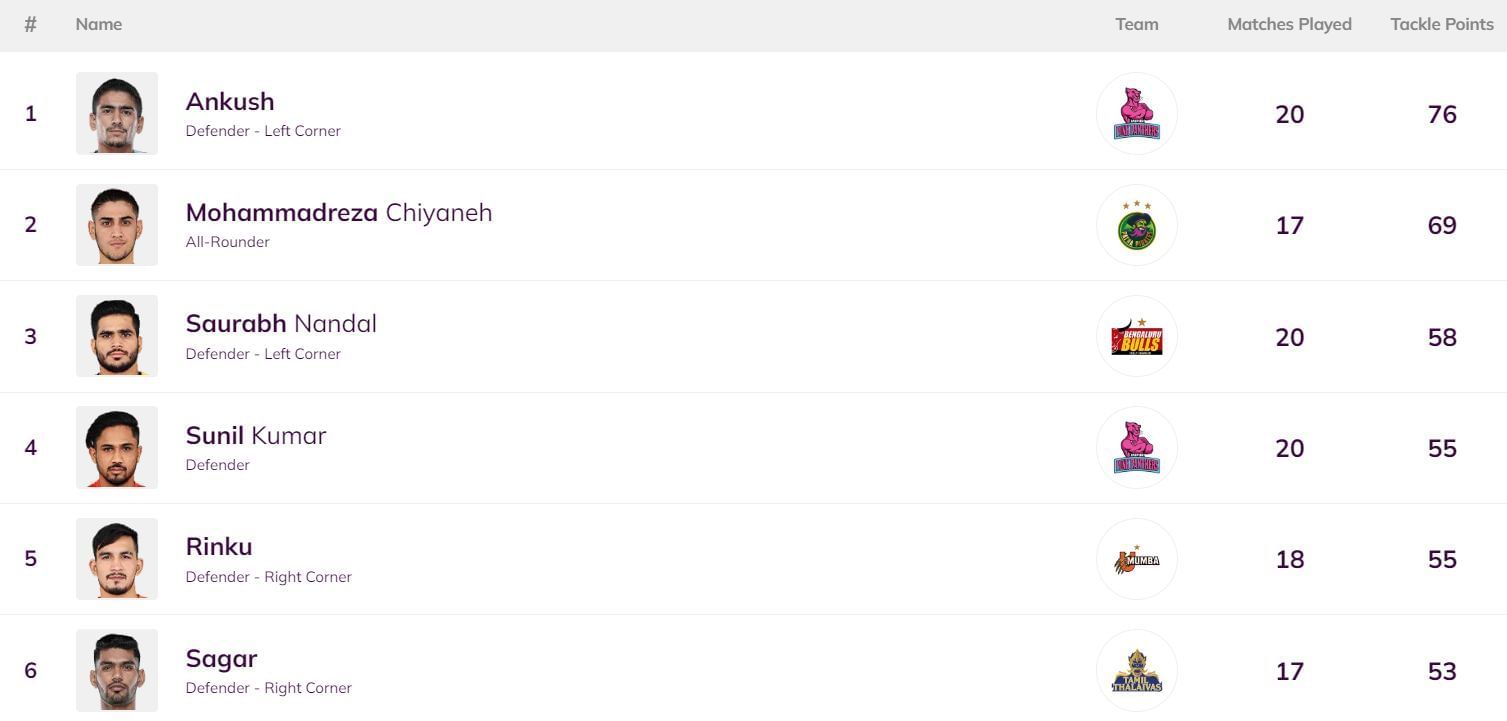
Task: Open Sunil Kumar's profile photo
Action: pos(117,447)
